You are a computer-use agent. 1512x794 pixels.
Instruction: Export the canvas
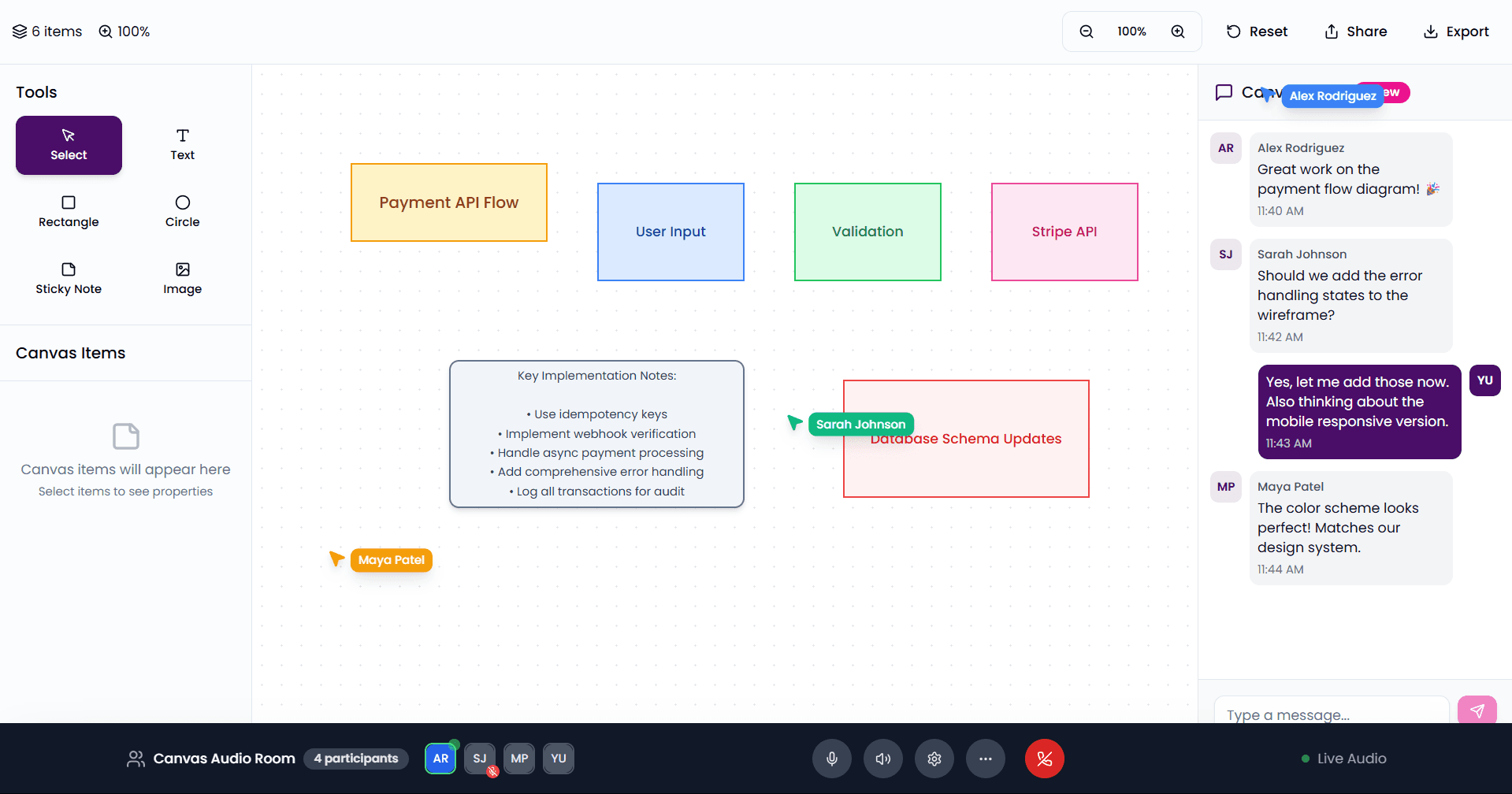point(1455,32)
